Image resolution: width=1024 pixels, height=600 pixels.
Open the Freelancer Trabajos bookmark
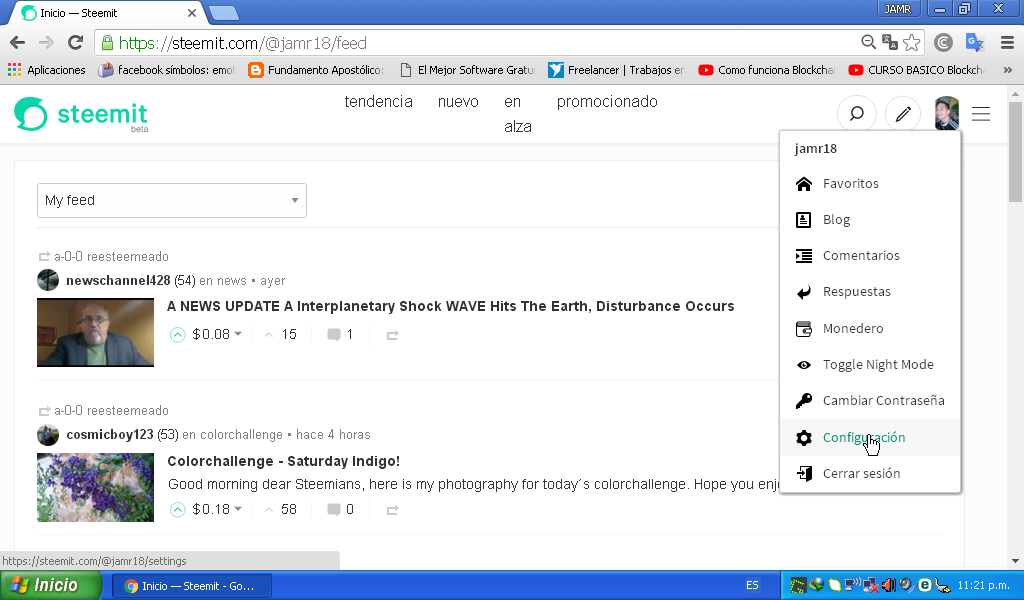616,70
